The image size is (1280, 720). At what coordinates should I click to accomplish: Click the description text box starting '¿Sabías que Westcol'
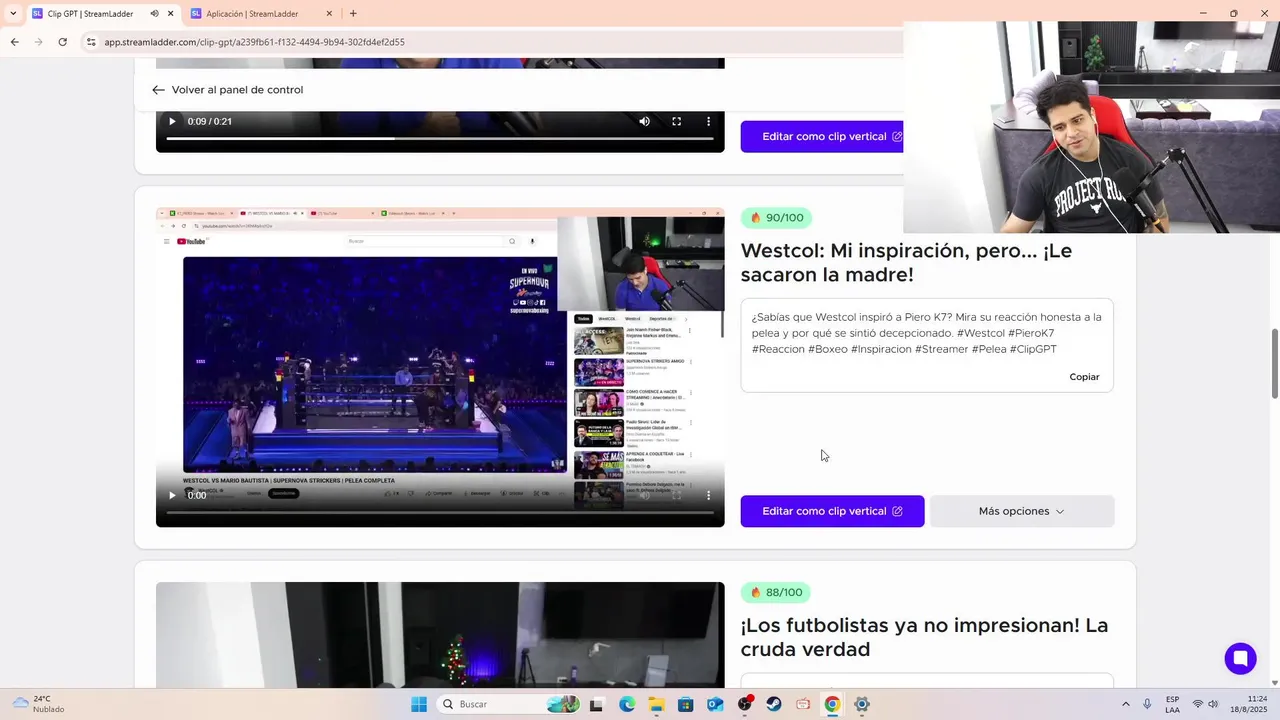coord(927,345)
